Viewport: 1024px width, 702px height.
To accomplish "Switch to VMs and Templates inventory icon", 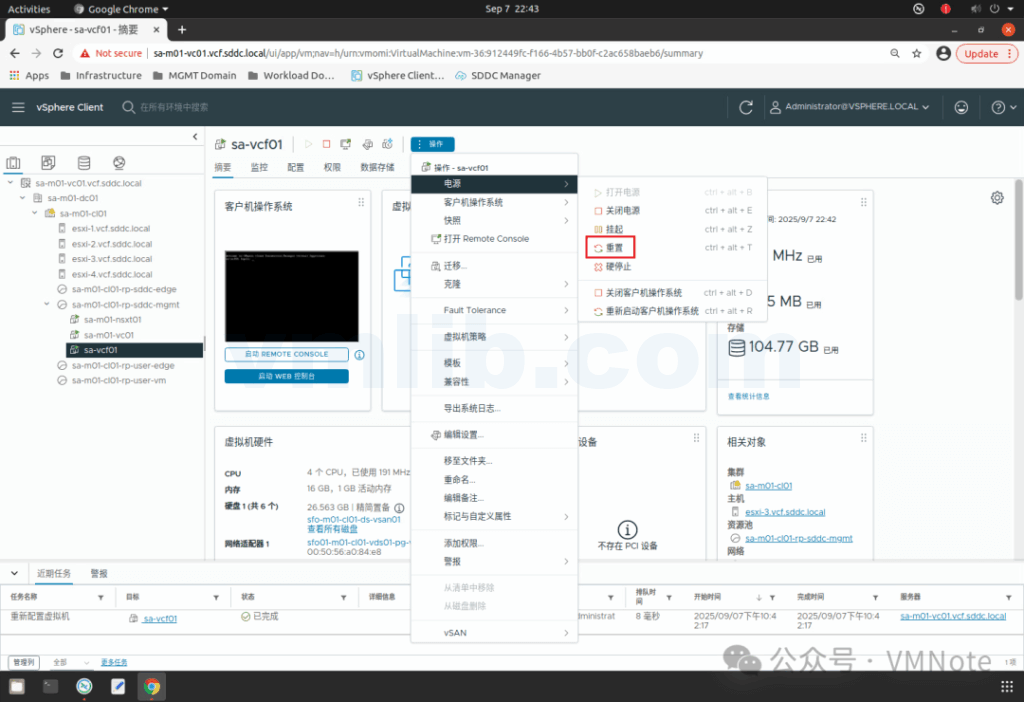I will click(x=48, y=163).
